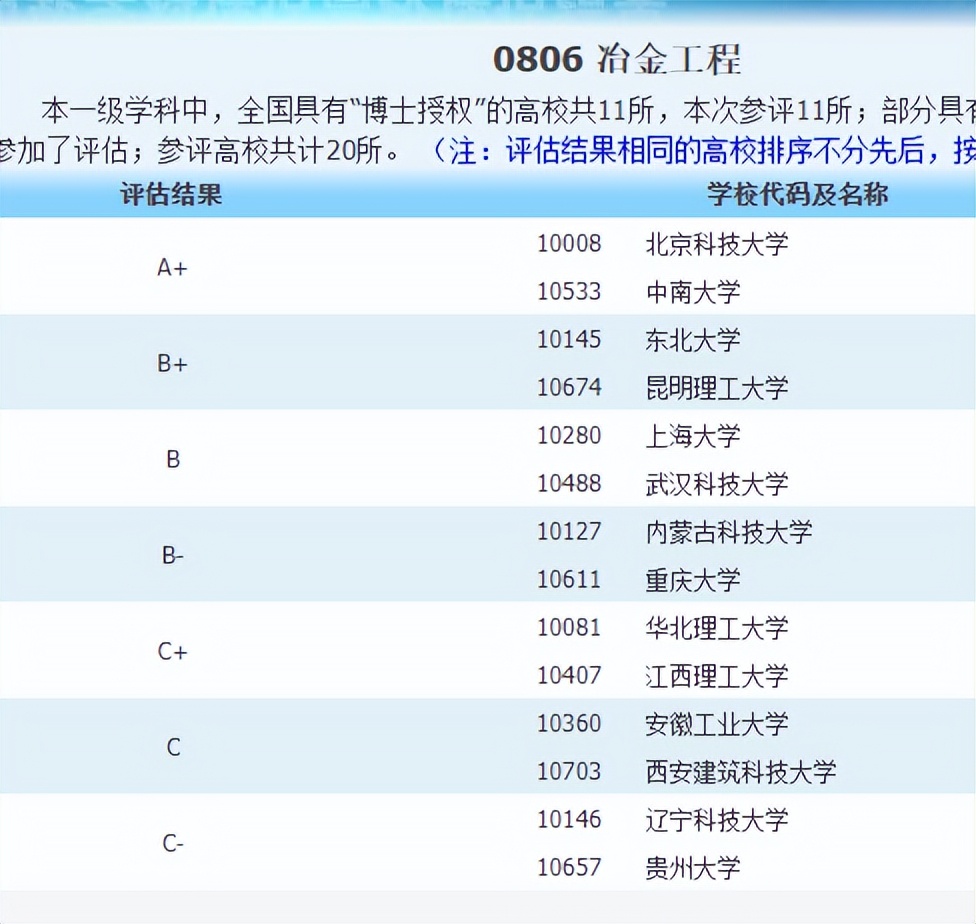Select 华北理工大学 entry

coord(716,628)
